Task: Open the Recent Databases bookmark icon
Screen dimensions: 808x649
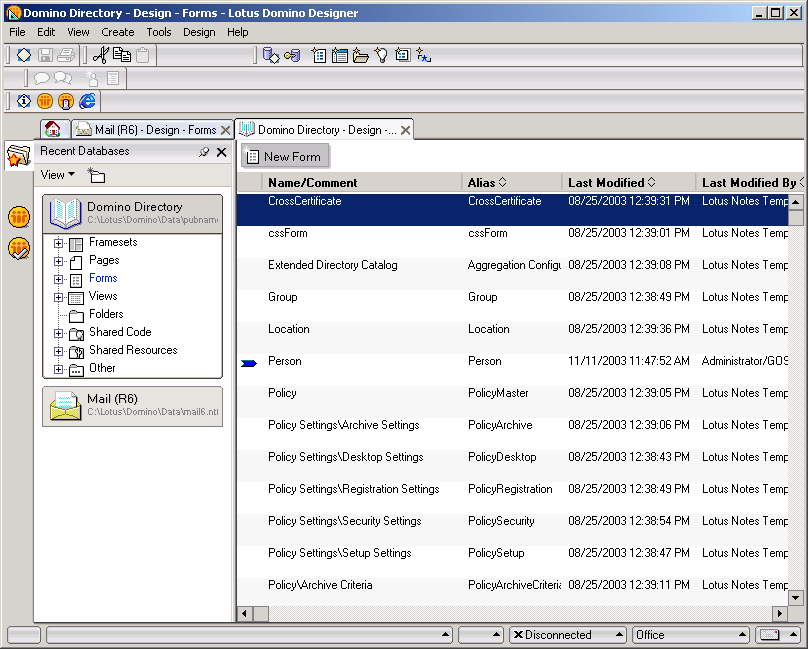Action: [x=18, y=155]
